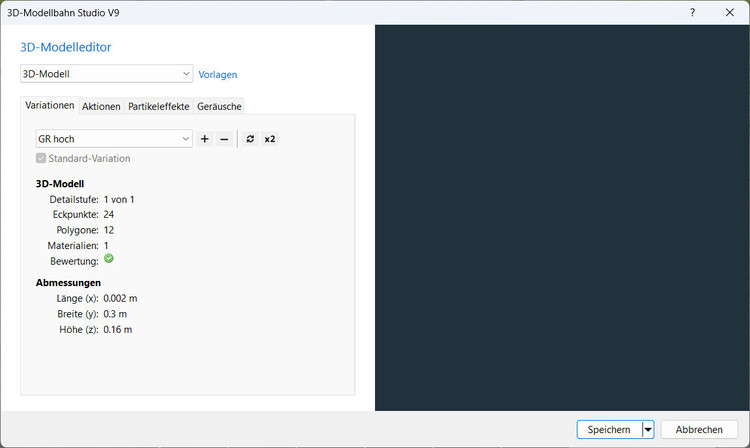Remove the variation with minus icon
The image size is (750, 448).
point(224,139)
